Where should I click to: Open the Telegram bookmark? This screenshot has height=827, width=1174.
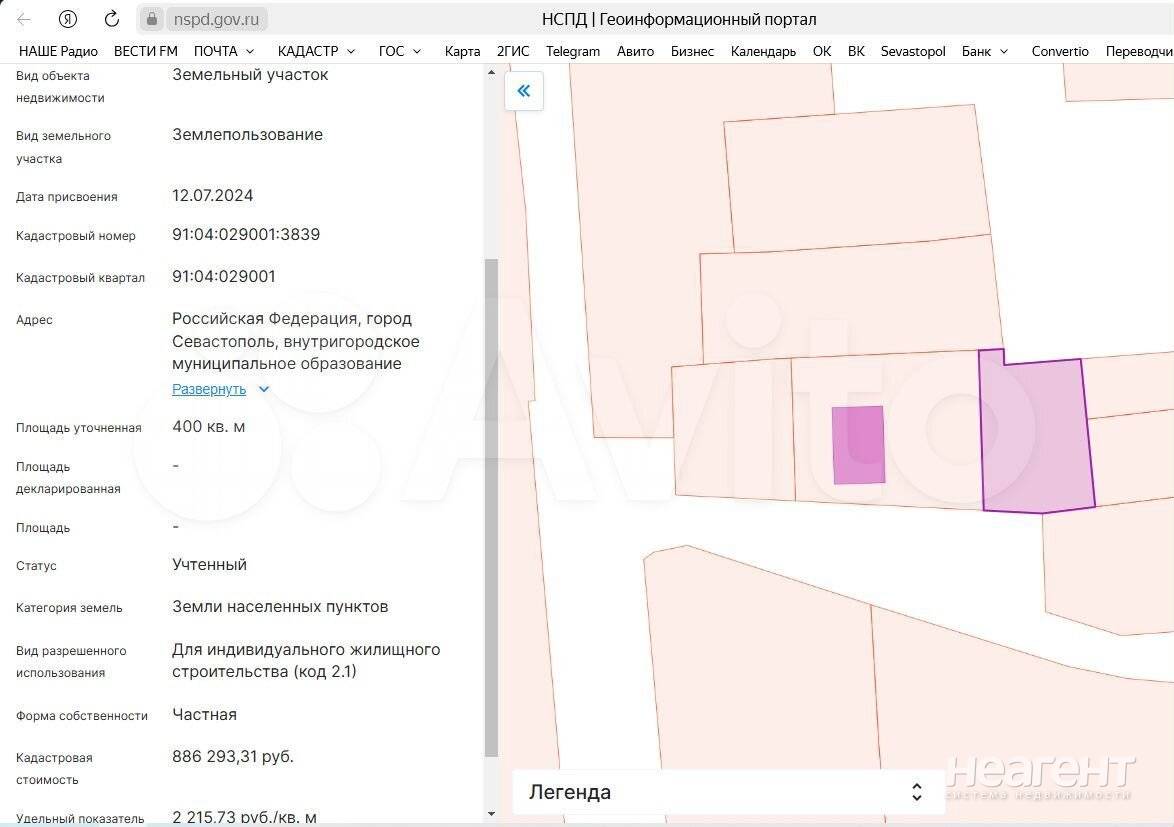pyautogui.click(x=573, y=51)
